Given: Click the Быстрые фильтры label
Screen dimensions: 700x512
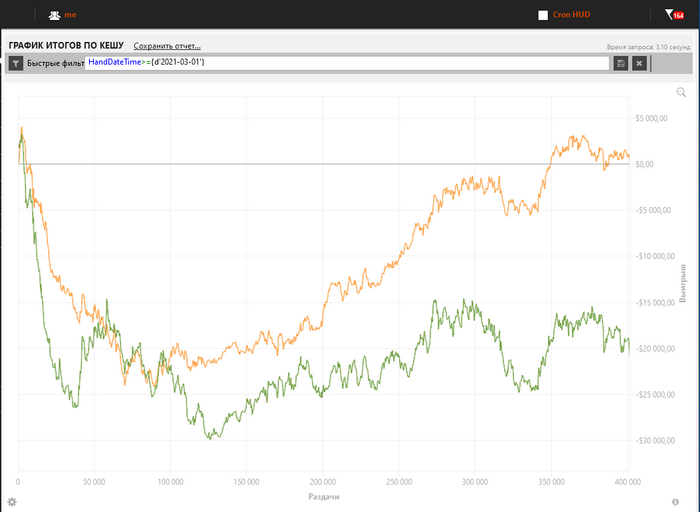Looking at the screenshot, I should pos(55,63).
